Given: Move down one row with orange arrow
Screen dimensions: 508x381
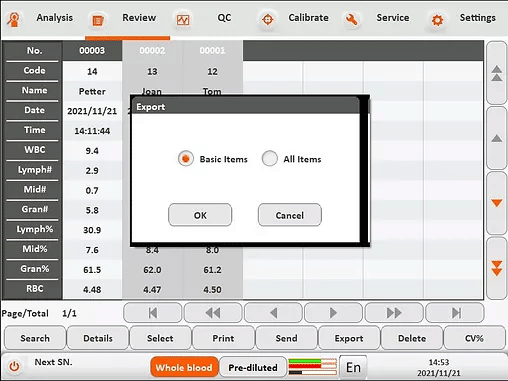Looking at the screenshot, I should (497, 203).
